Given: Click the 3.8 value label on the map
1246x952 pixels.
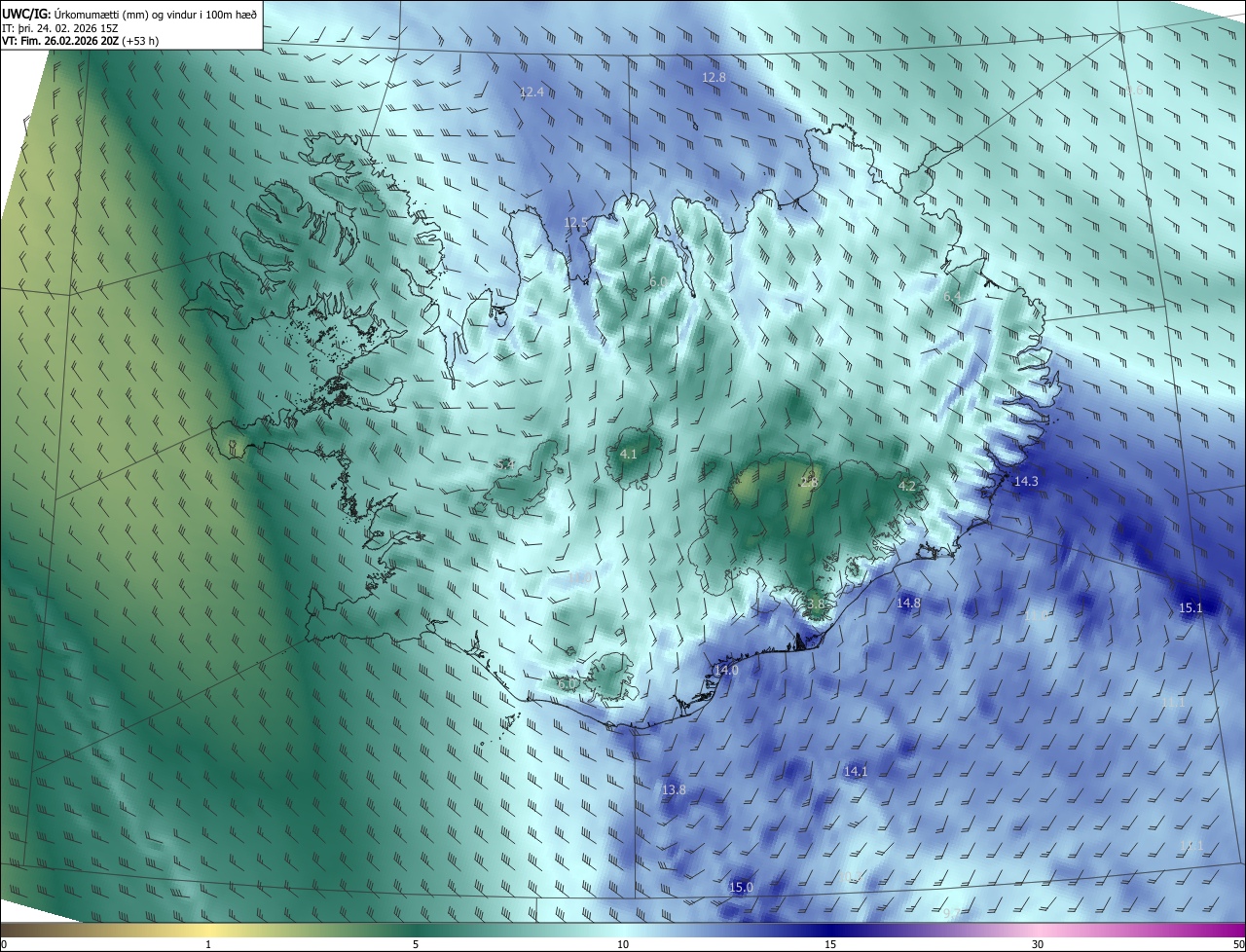Looking at the screenshot, I should coord(816,604).
